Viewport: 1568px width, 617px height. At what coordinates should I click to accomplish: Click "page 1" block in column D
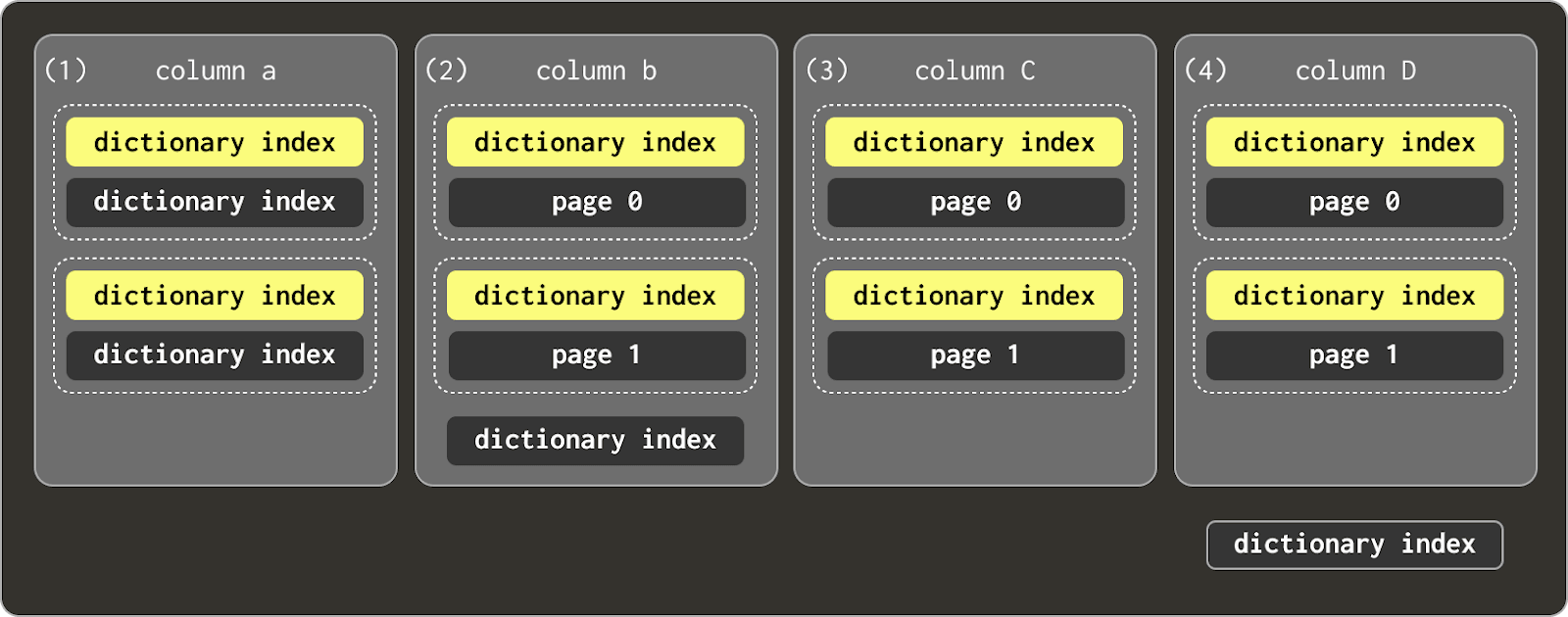click(1354, 356)
